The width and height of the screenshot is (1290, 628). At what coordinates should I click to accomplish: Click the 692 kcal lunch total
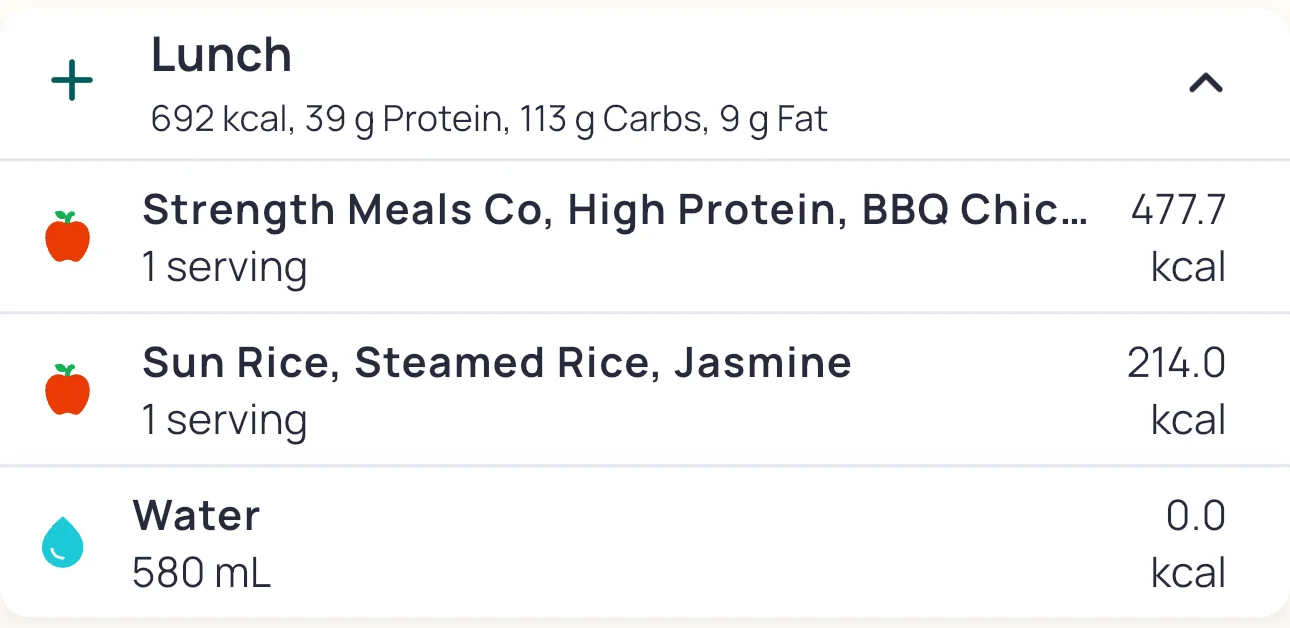pos(220,120)
